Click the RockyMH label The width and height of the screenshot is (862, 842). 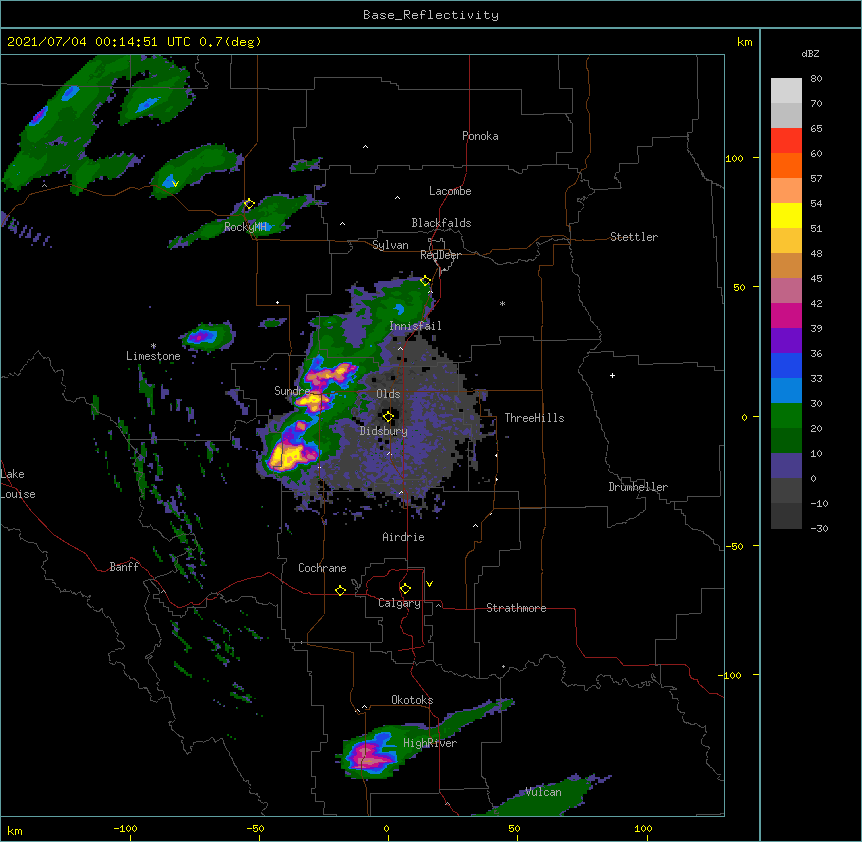[245, 227]
